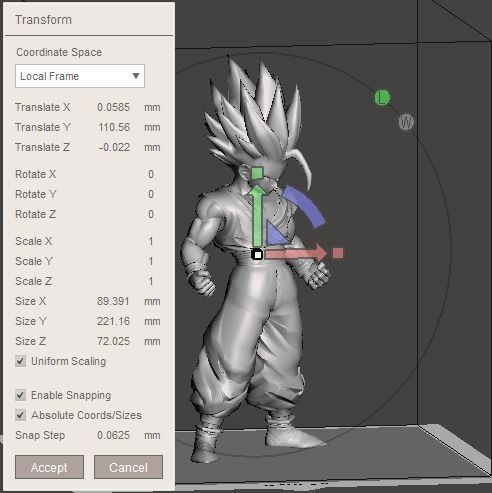This screenshot has height=493, width=492.
Task: Click the white center uniform scale handle
Action: pos(257,254)
